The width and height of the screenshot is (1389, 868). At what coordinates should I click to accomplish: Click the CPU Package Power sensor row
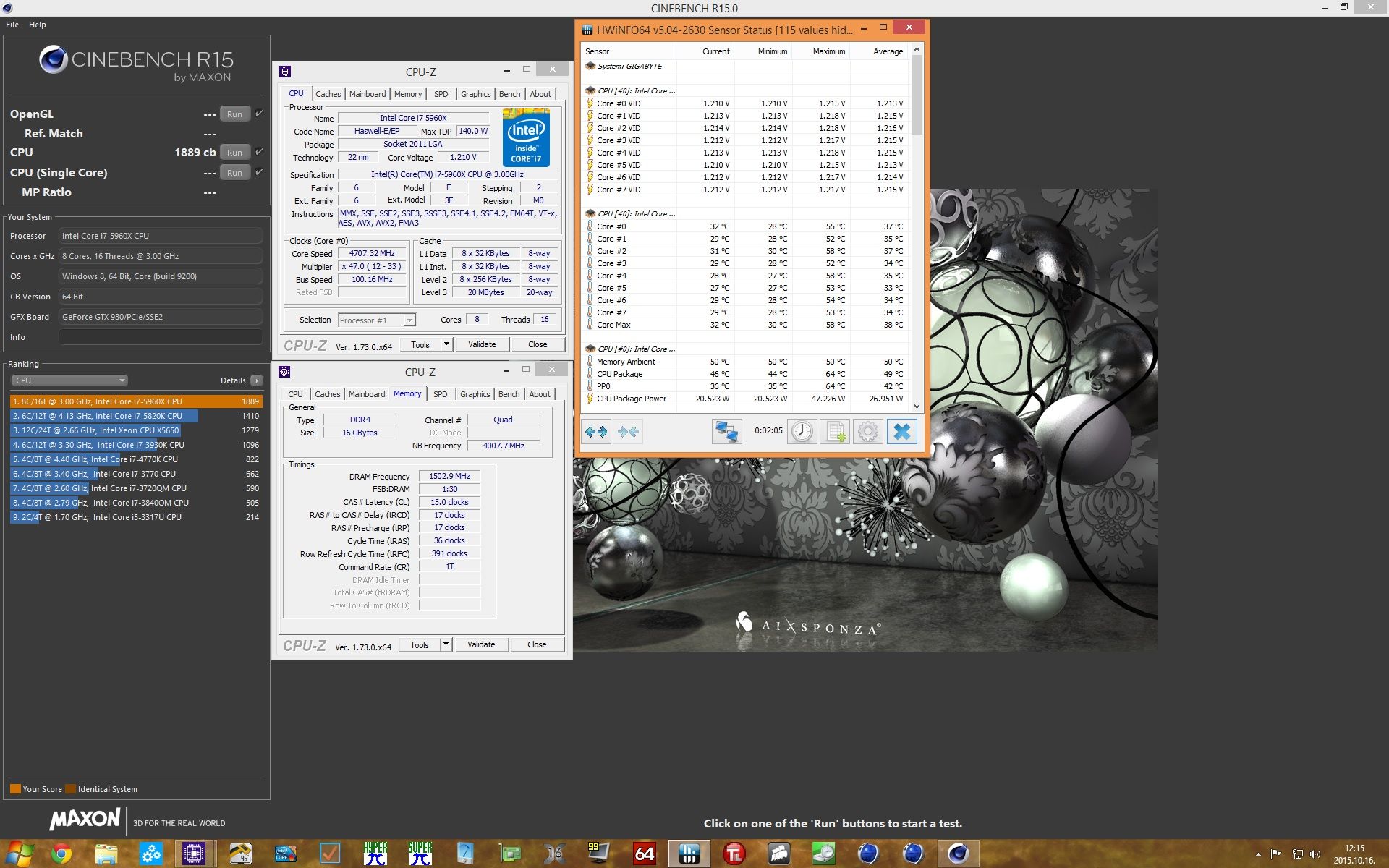[x=746, y=399]
